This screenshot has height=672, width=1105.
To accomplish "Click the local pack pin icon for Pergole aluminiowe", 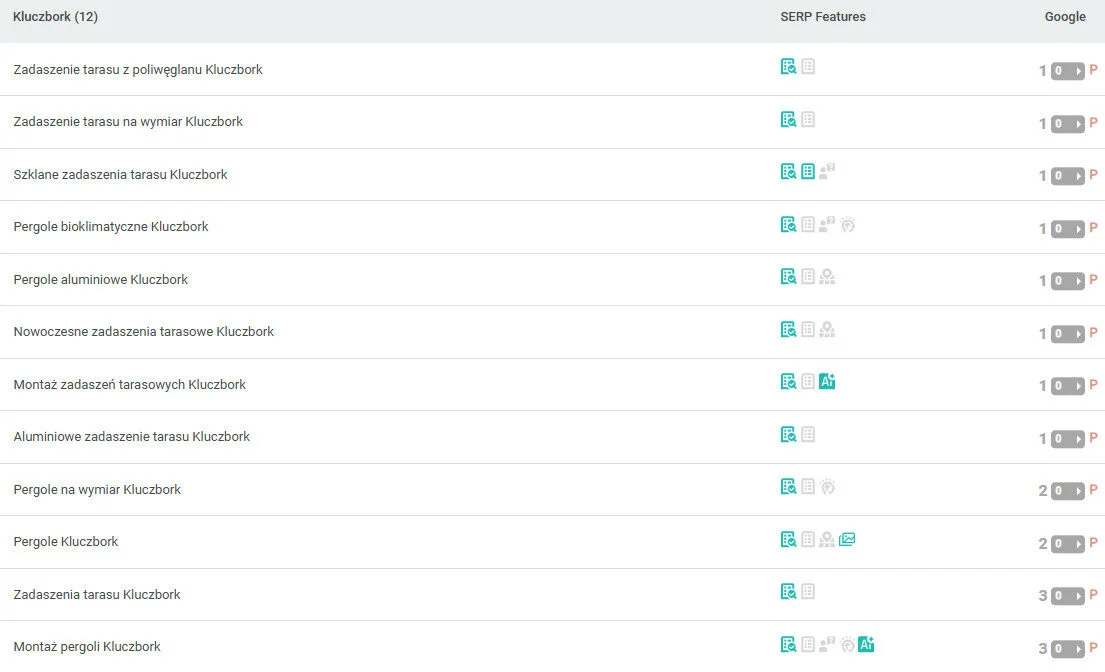I will 827,276.
